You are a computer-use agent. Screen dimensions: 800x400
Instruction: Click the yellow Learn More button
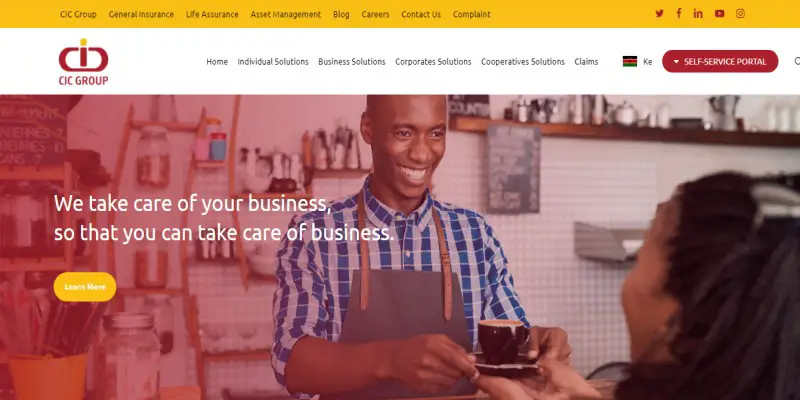pos(85,287)
